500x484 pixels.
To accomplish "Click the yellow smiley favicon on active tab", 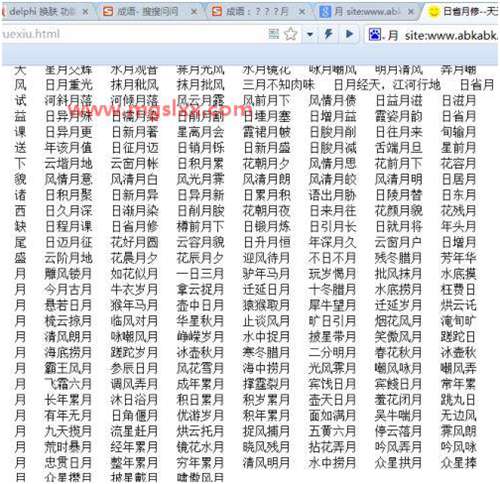I will [434, 12].
